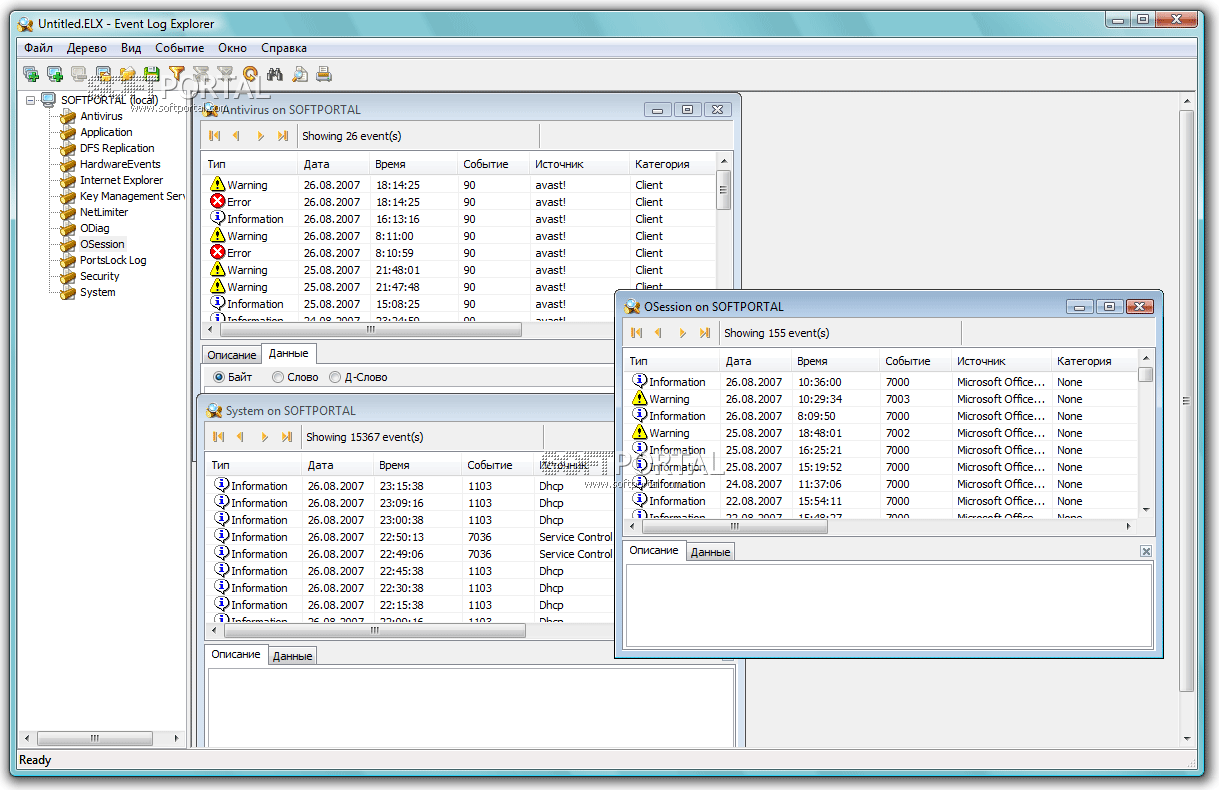Screen dimensions: 1219x790
Task: Open the Событие menu
Action: click(x=179, y=48)
